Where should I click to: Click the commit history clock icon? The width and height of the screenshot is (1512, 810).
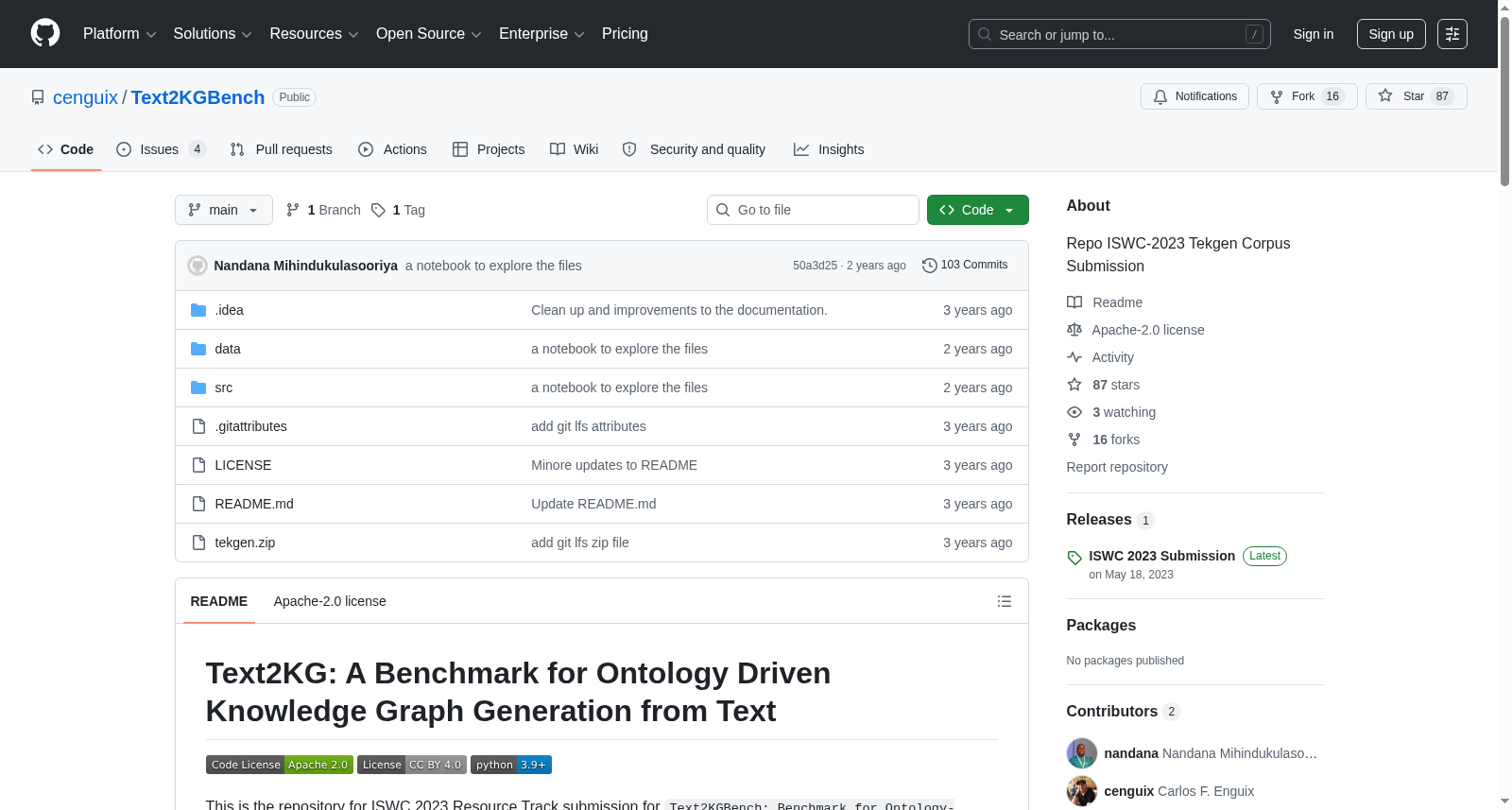coord(930,266)
